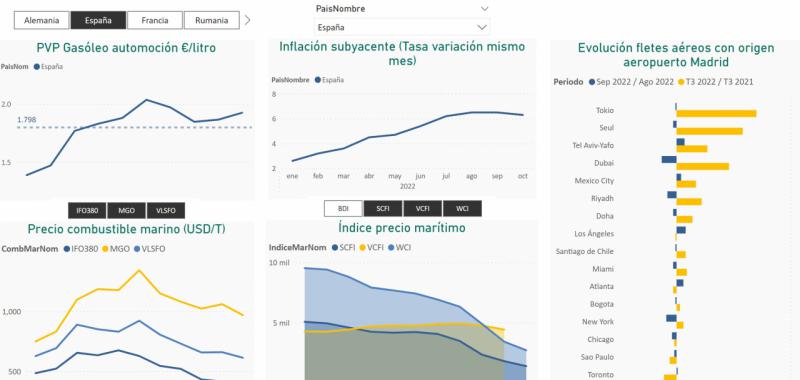The height and width of the screenshot is (380, 800).
Task: Choose Francia in the country slicer
Action: pos(155,20)
